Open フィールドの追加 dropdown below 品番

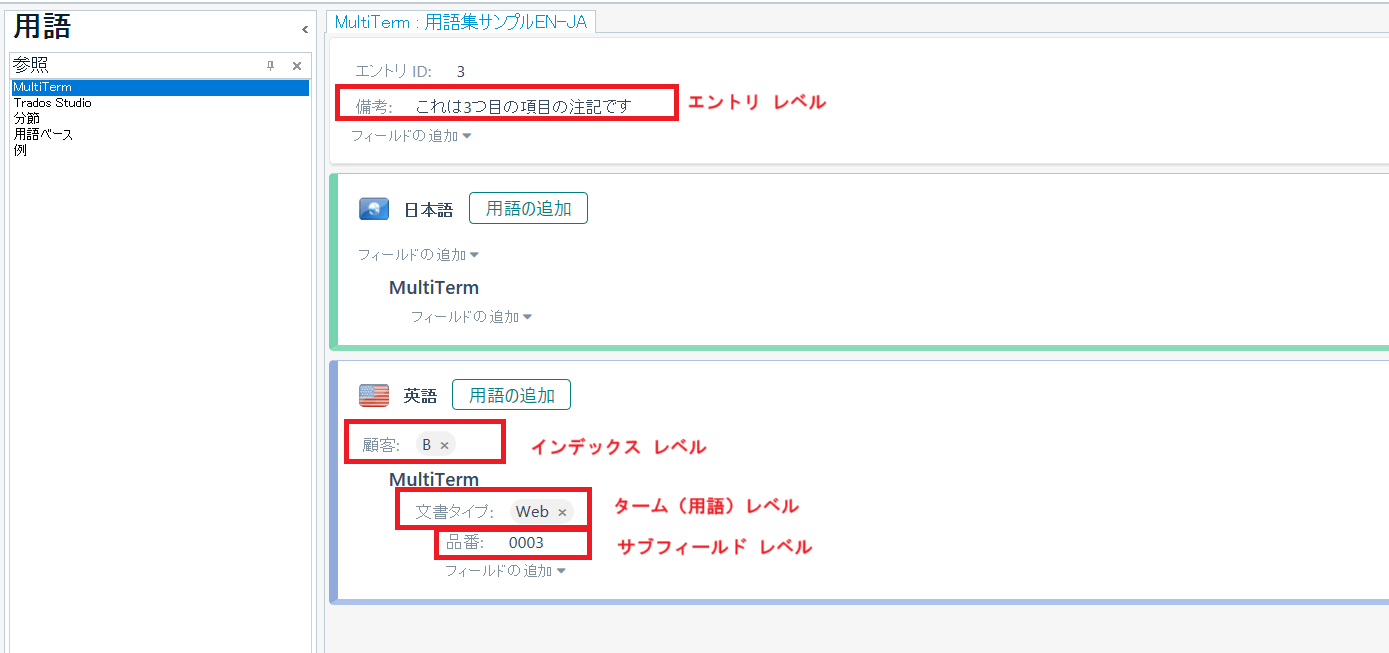(x=505, y=571)
